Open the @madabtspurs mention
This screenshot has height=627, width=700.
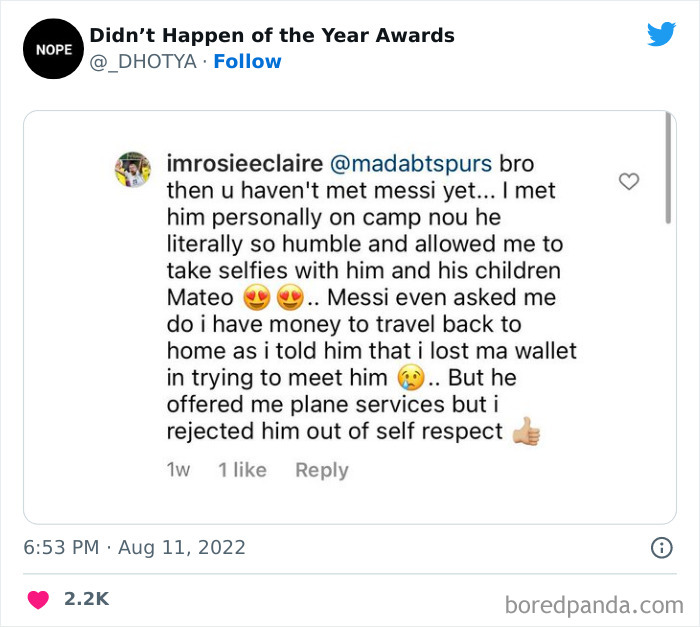pyautogui.click(x=408, y=163)
